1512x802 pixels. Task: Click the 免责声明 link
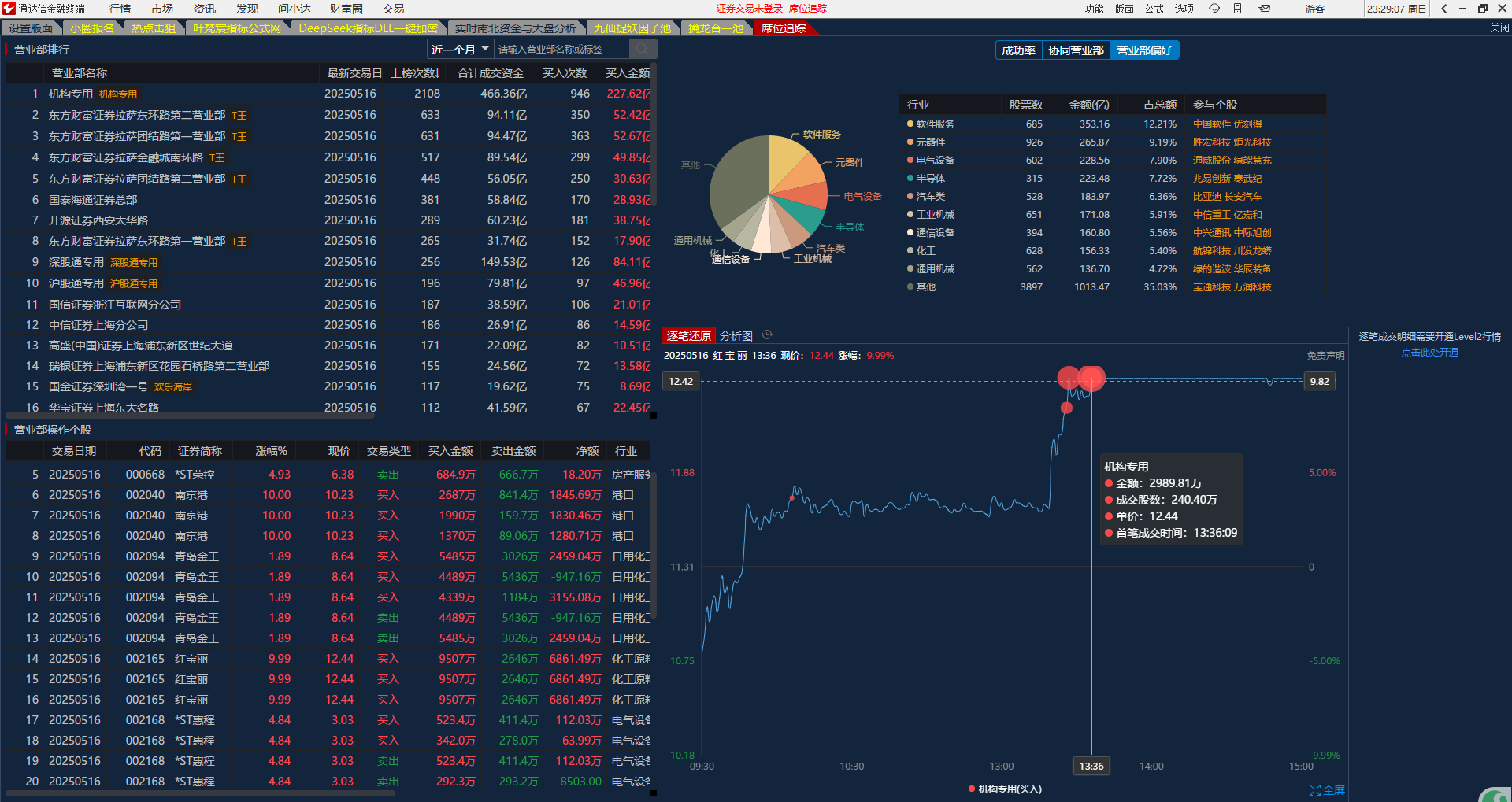click(x=1325, y=356)
